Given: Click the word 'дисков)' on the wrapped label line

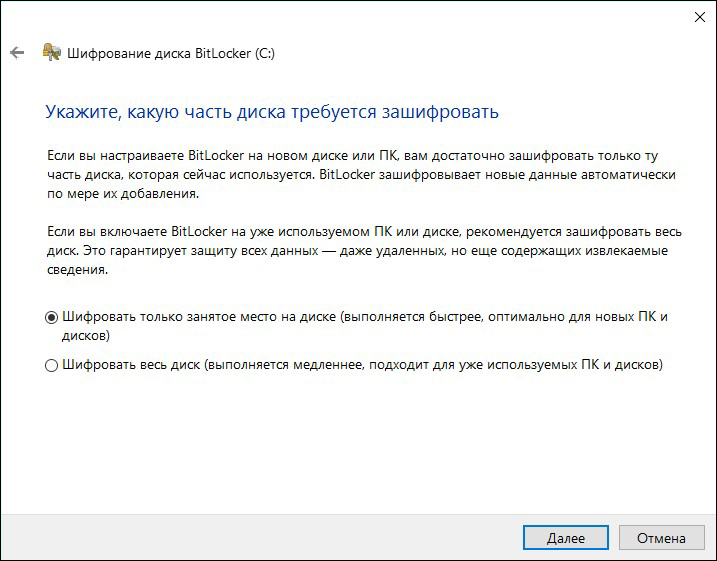Looking at the screenshot, I should [x=86, y=336].
